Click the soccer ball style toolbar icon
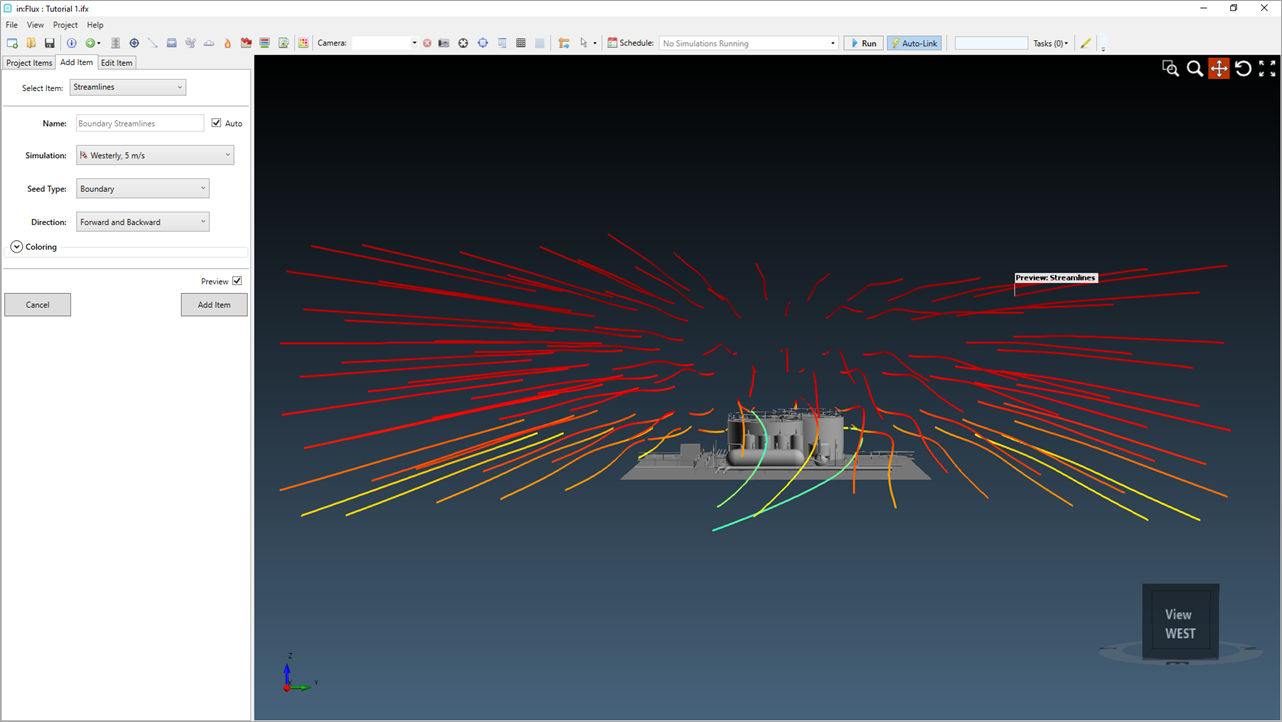The width and height of the screenshot is (1282, 722). 463,43
